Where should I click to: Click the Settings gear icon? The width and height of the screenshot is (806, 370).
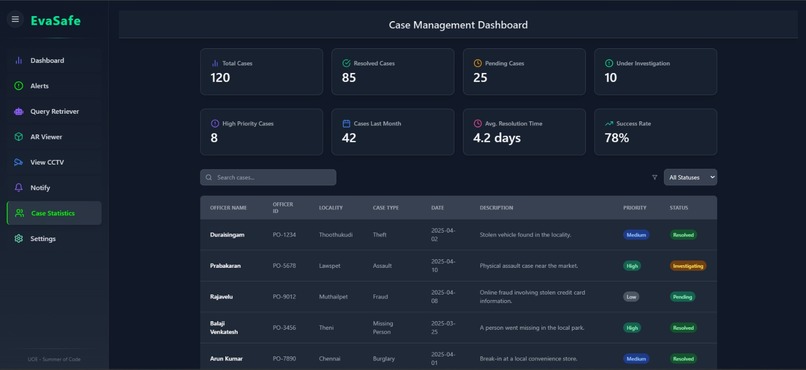click(19, 238)
